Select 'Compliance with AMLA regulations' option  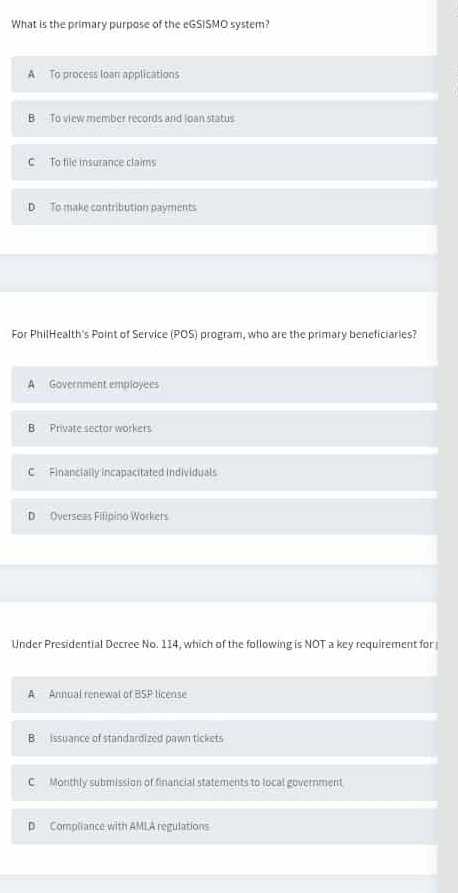pos(224,826)
